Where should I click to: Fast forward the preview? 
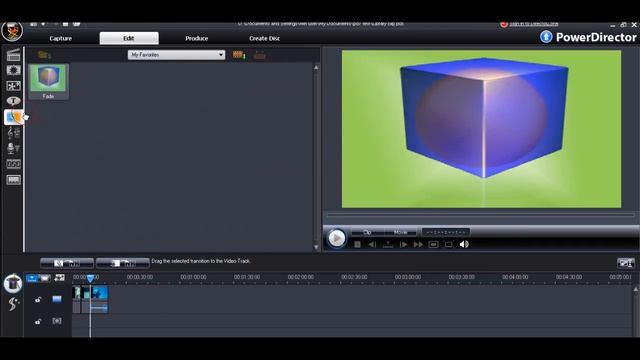coord(418,244)
